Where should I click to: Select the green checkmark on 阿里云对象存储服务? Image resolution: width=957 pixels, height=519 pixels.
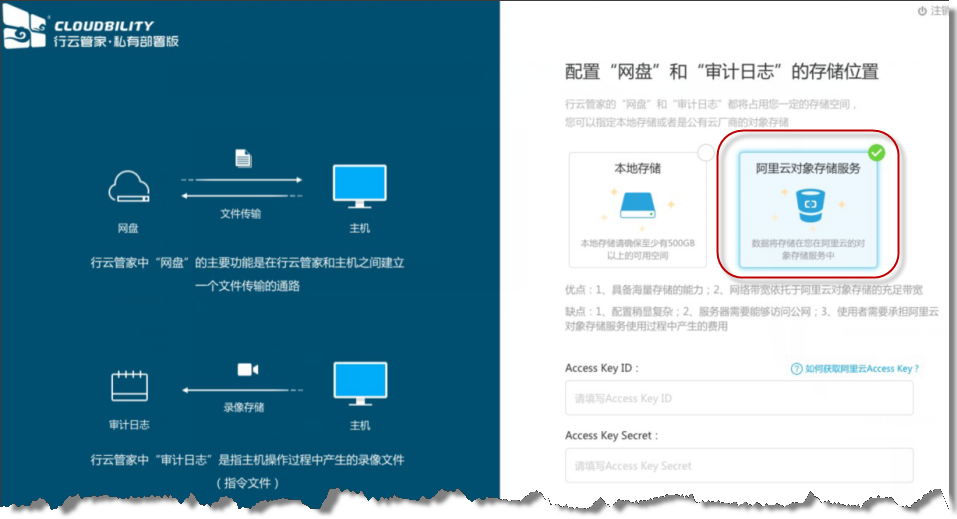point(876,152)
